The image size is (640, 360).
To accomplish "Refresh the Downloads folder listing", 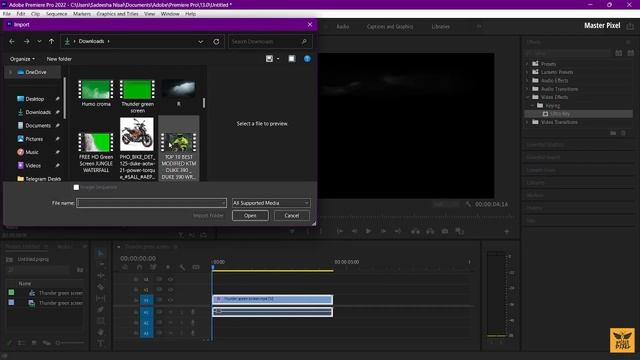I will click(x=216, y=42).
